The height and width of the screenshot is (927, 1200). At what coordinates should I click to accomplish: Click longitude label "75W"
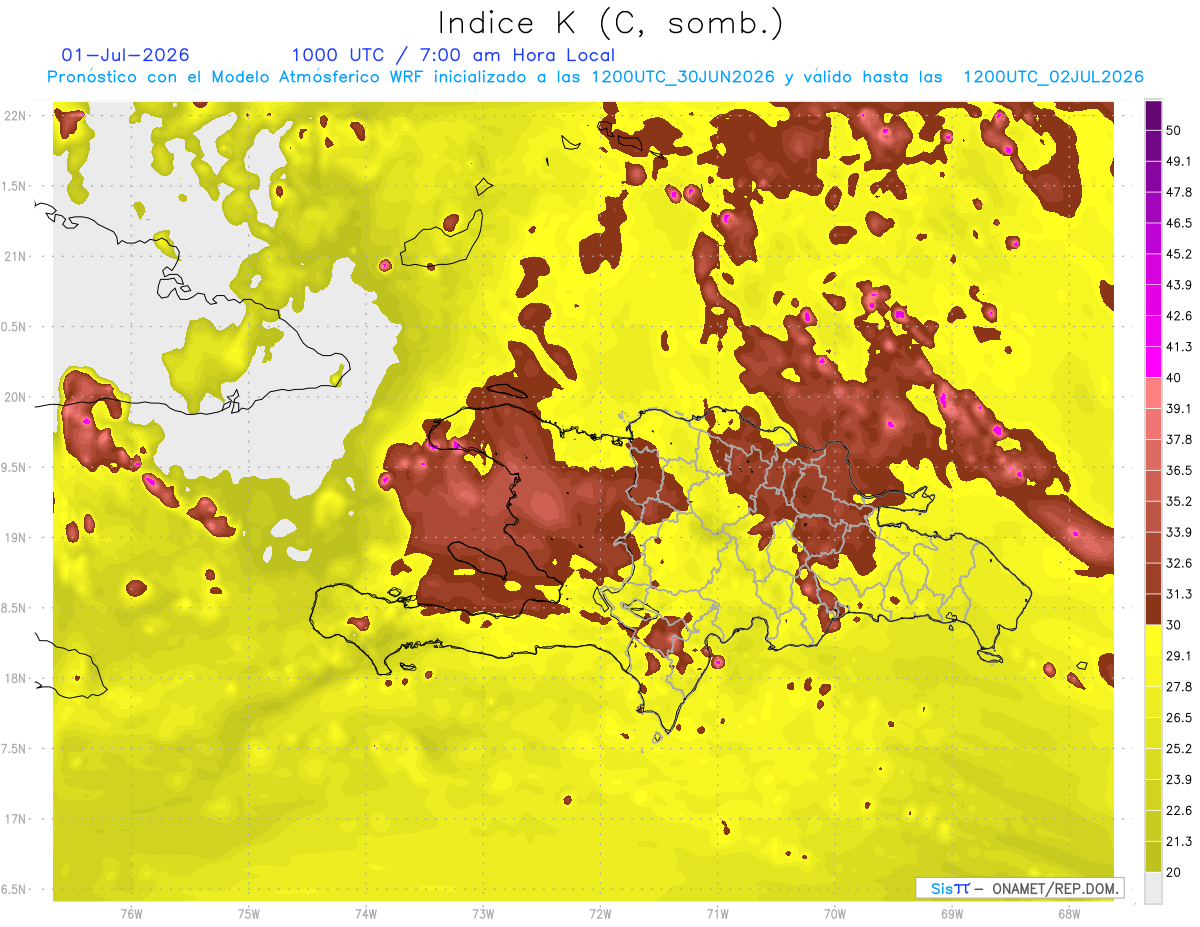click(x=248, y=914)
